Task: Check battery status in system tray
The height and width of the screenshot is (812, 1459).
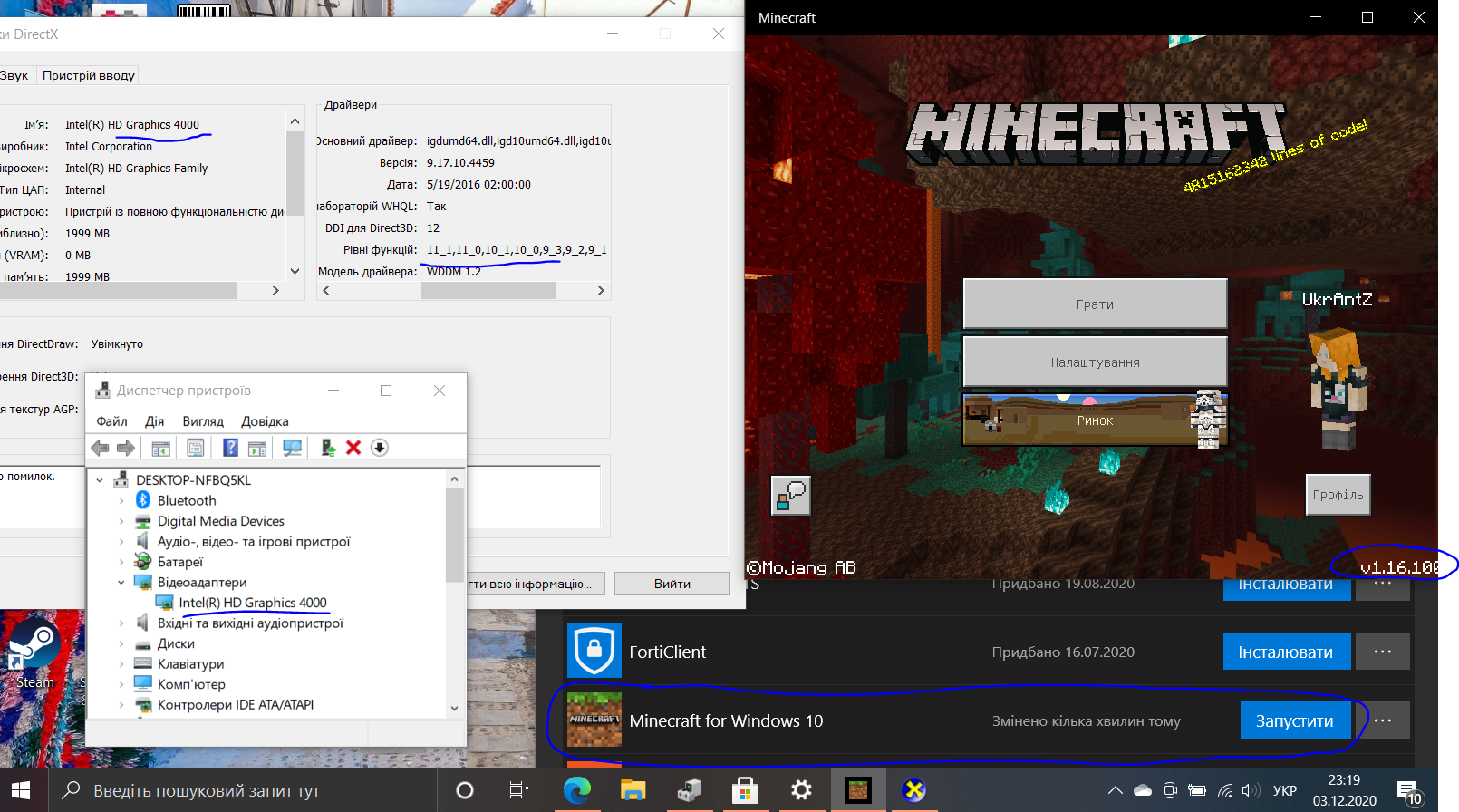Action: click(1197, 790)
